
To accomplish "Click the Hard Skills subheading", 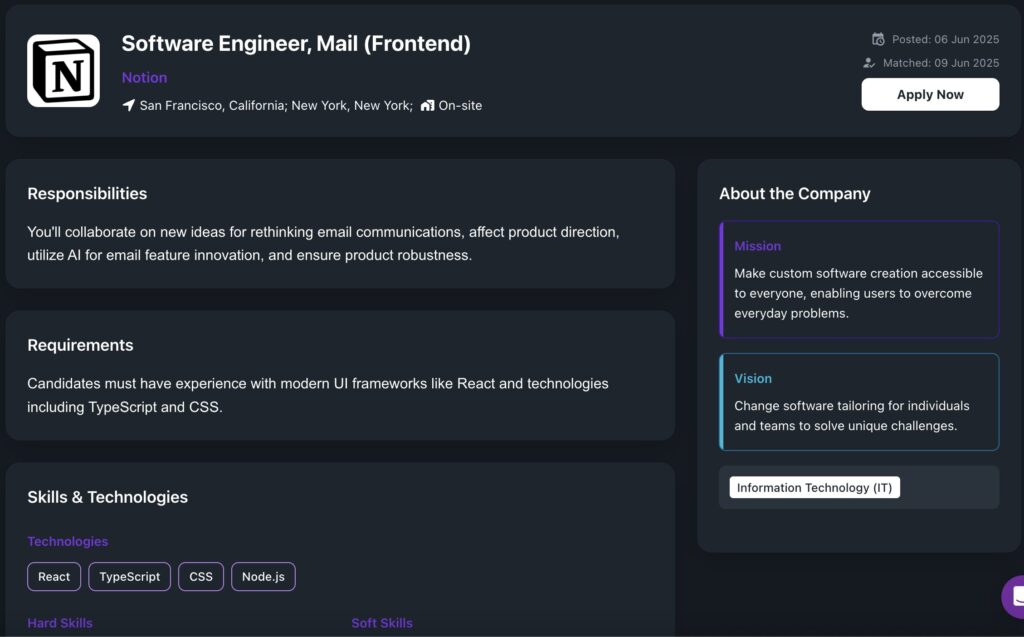I will coord(60,623).
